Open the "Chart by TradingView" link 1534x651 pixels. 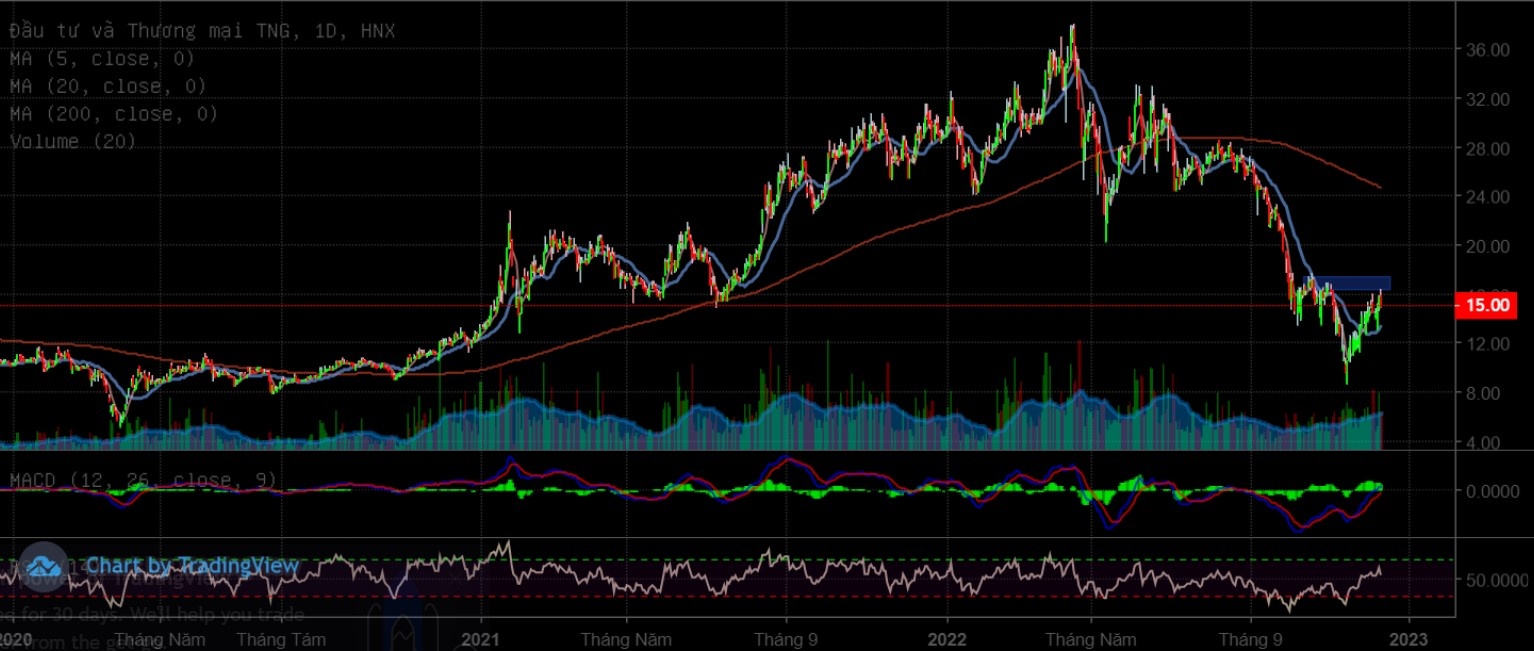(192, 565)
